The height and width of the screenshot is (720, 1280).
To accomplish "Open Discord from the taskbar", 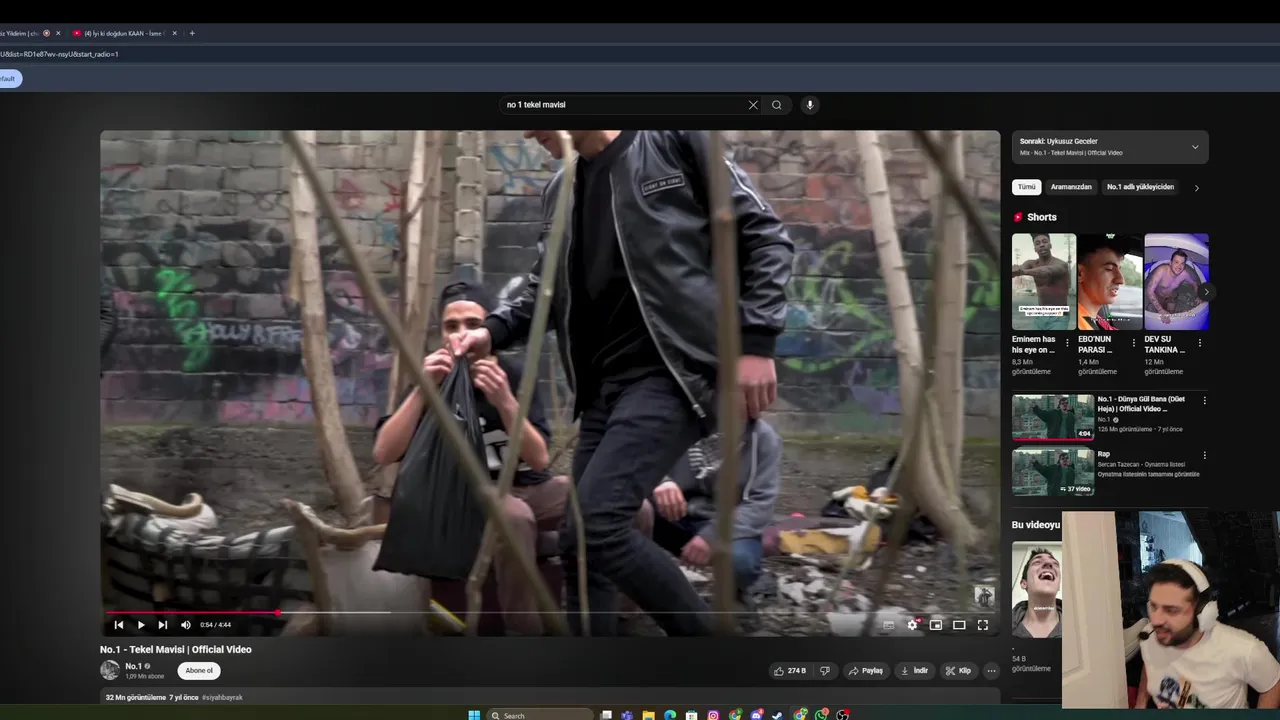I will (x=756, y=714).
